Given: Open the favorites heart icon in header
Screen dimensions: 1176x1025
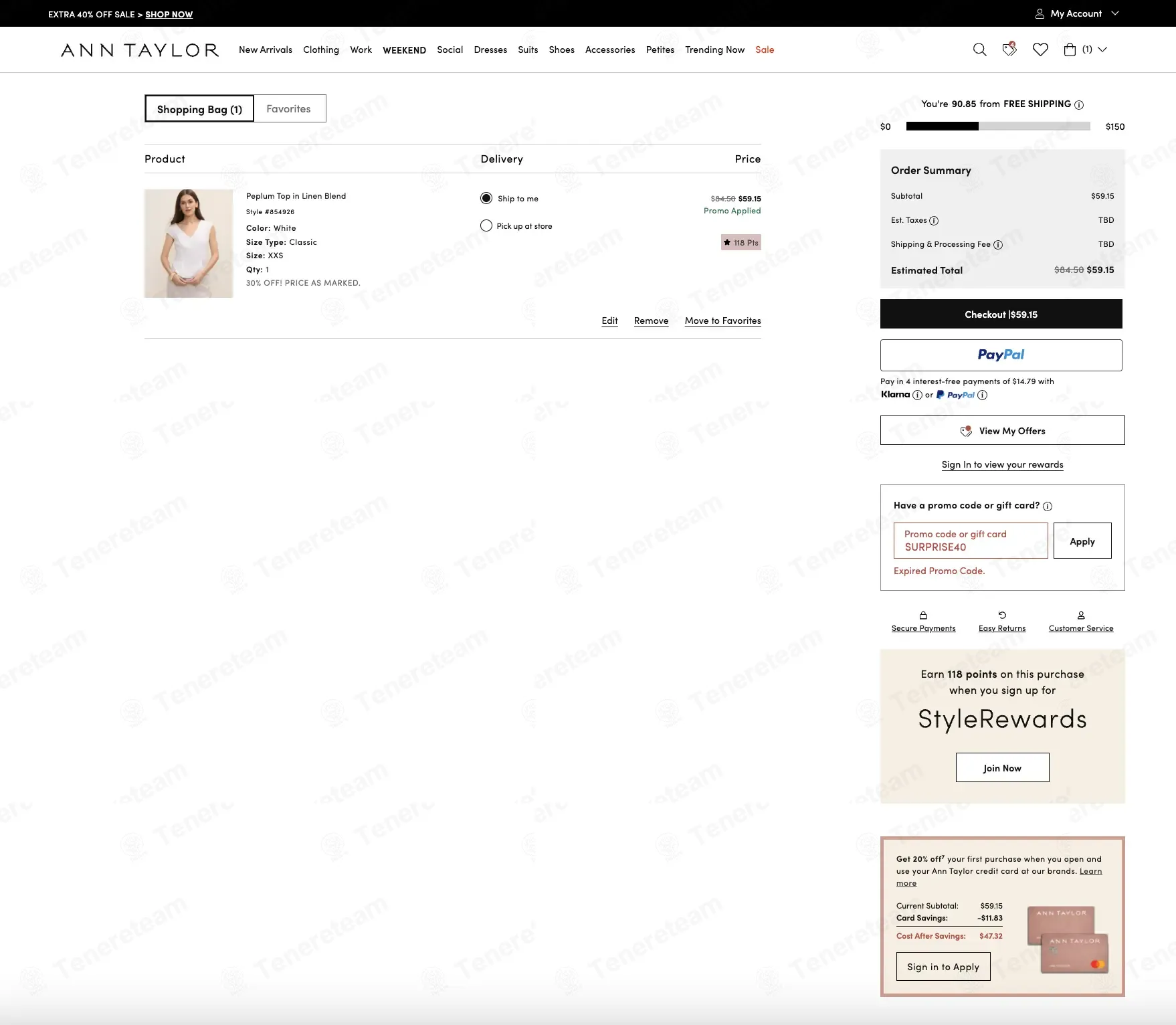Looking at the screenshot, I should pos(1040,50).
